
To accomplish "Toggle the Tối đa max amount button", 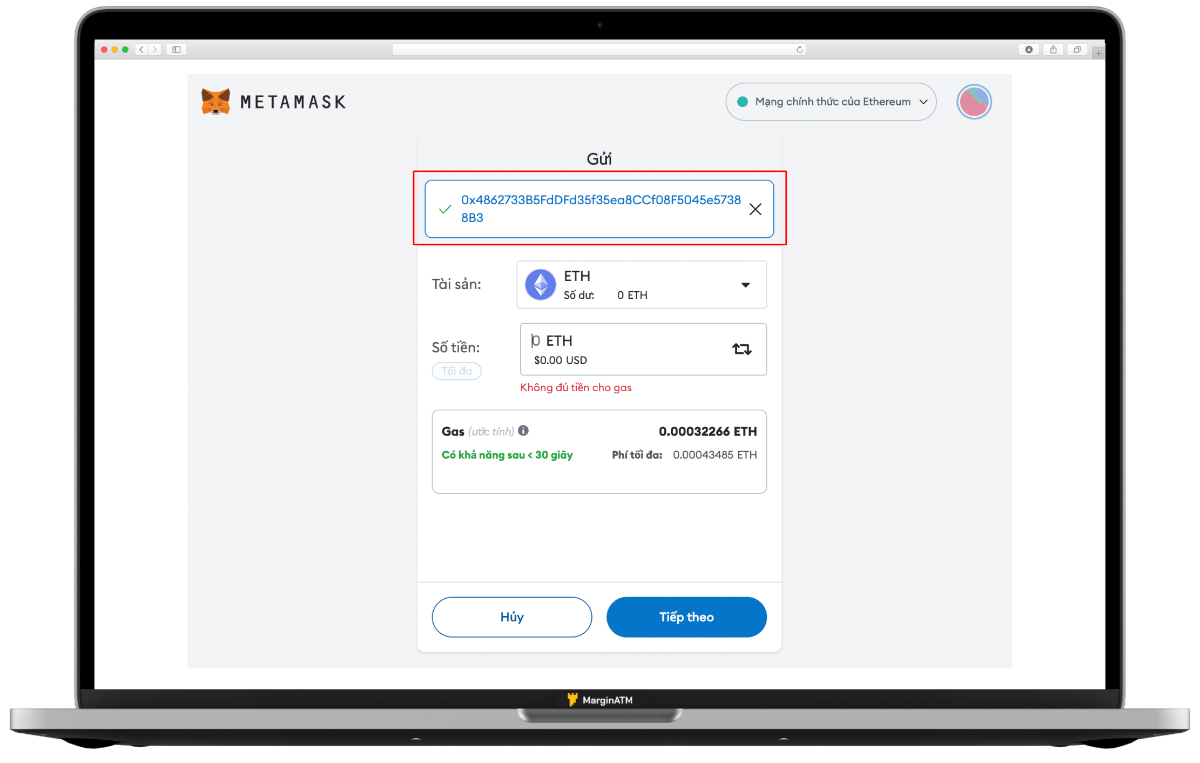I will 457,371.
